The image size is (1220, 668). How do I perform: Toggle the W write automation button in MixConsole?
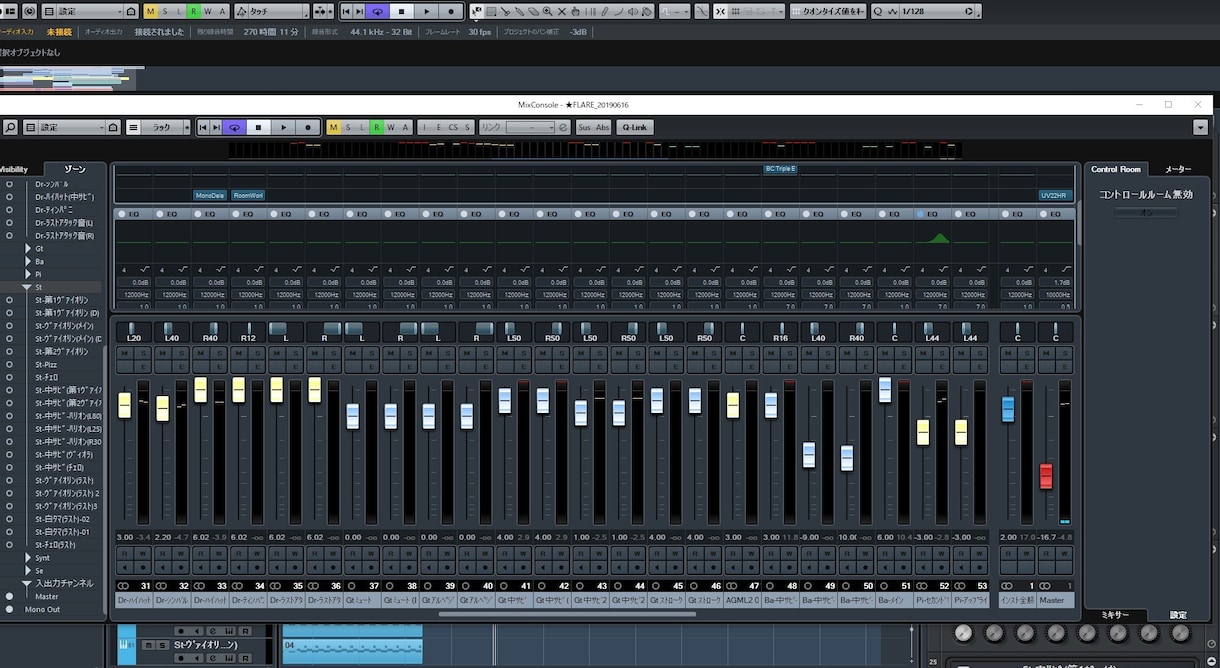[390, 127]
